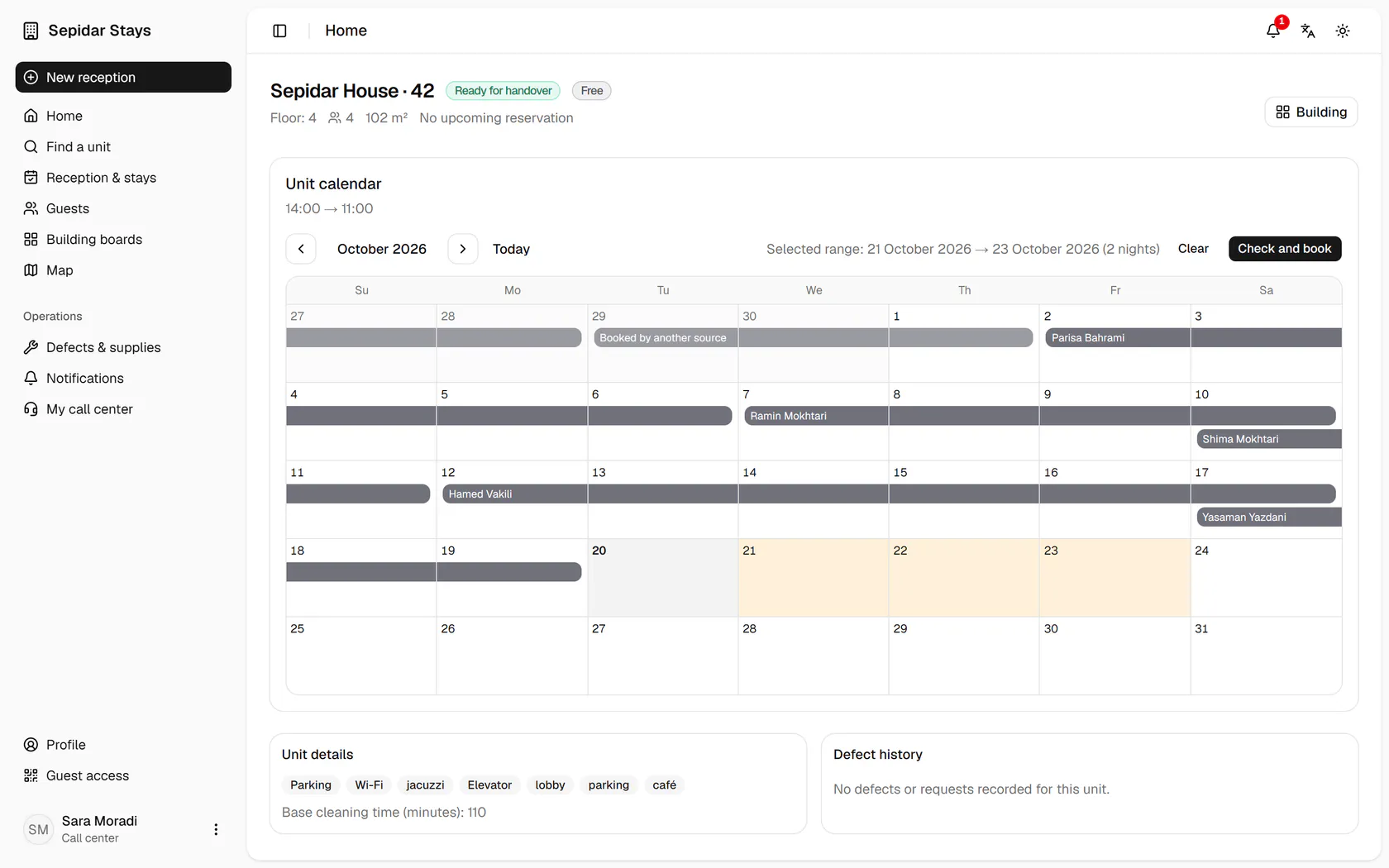Click the Free status badge
Screen dimensions: 1389x868
[x=592, y=91]
